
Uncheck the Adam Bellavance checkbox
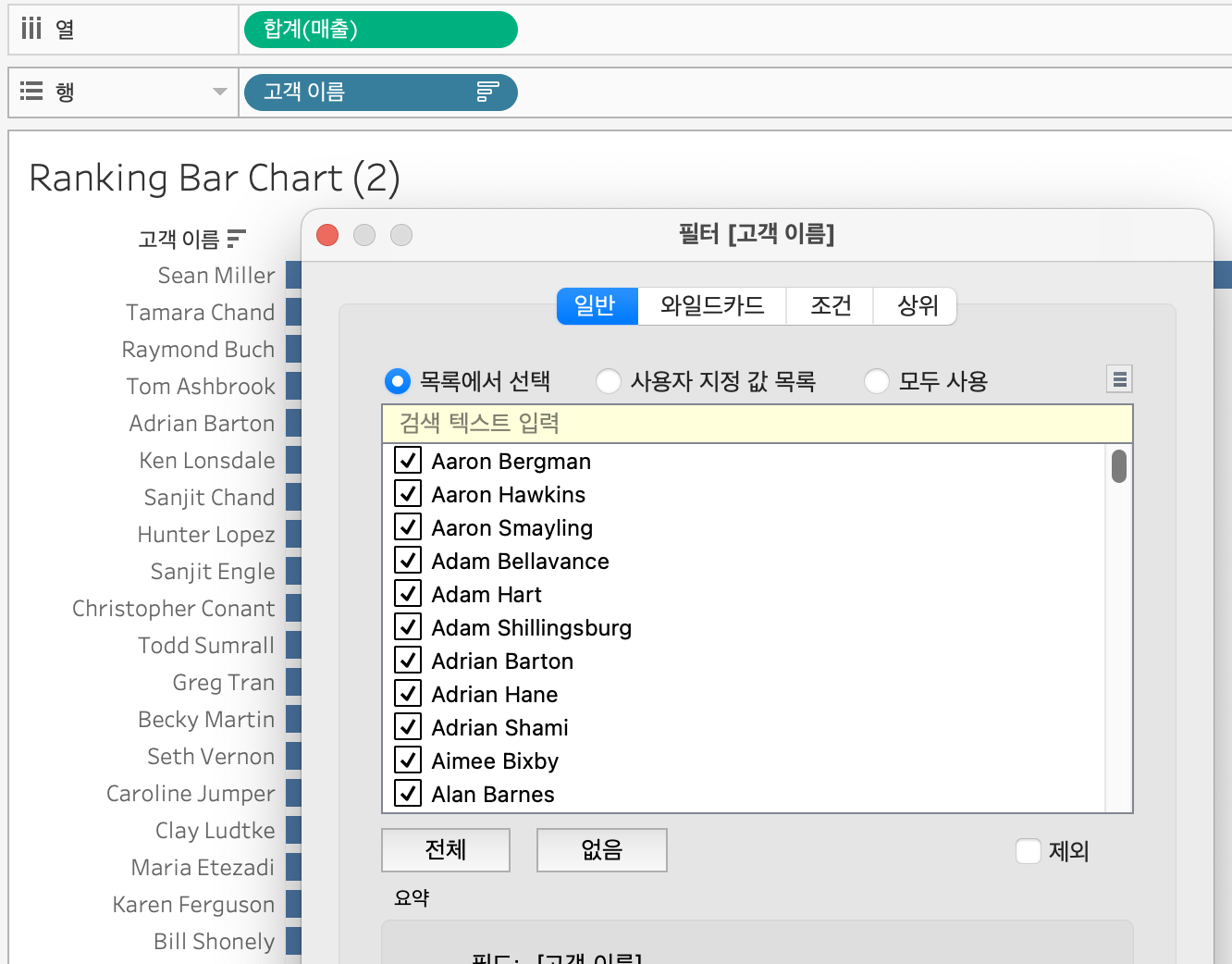[x=408, y=560]
